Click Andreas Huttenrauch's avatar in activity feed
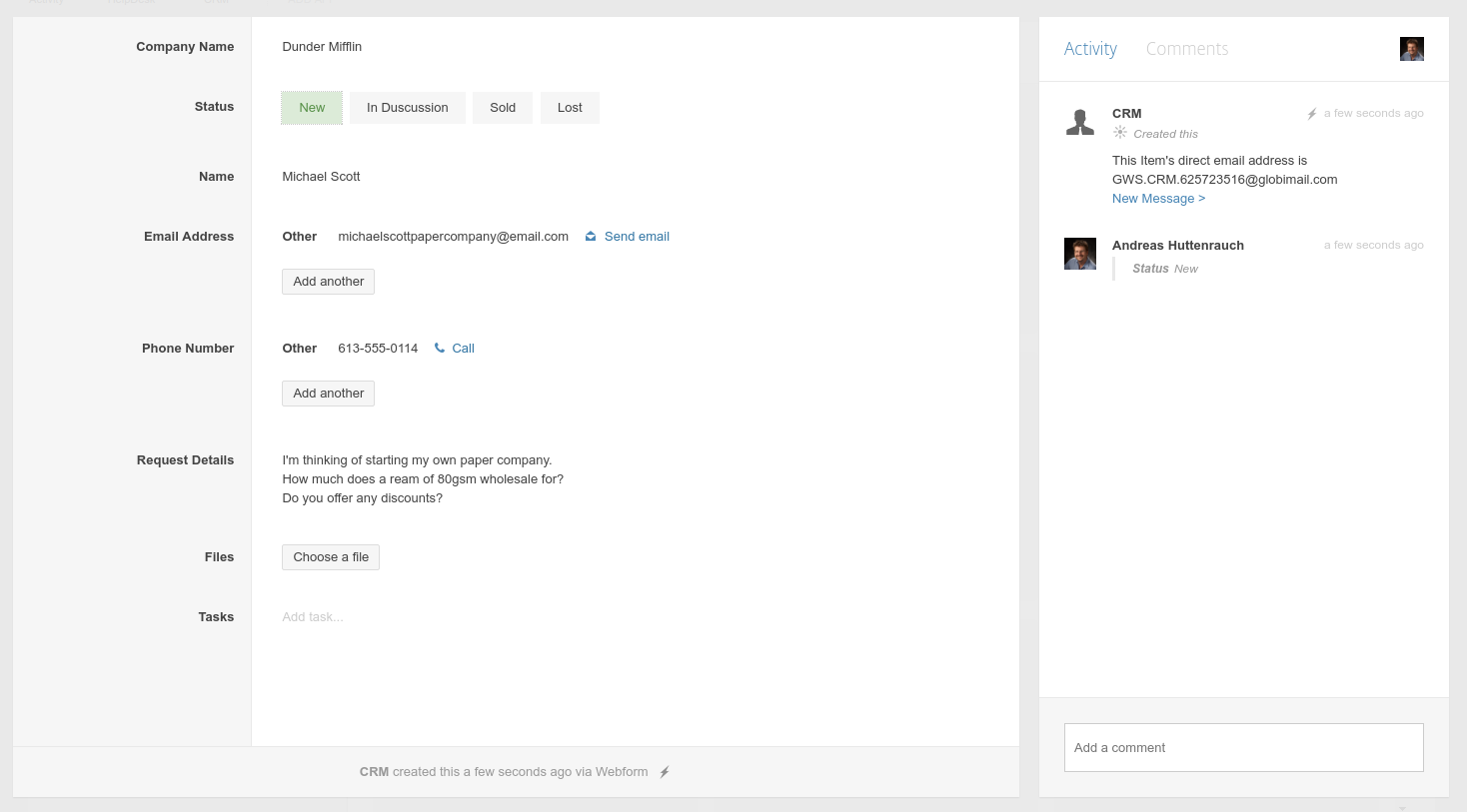Image resolution: width=1467 pixels, height=812 pixels. click(x=1080, y=254)
